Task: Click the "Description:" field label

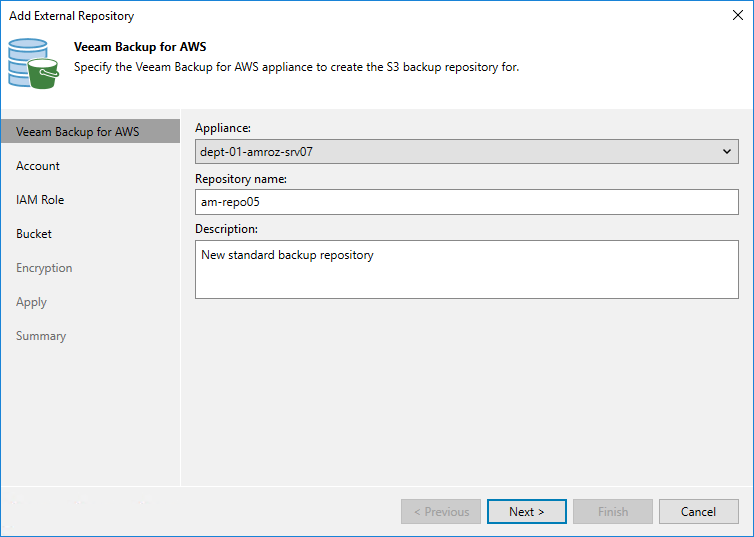Action: (226, 229)
